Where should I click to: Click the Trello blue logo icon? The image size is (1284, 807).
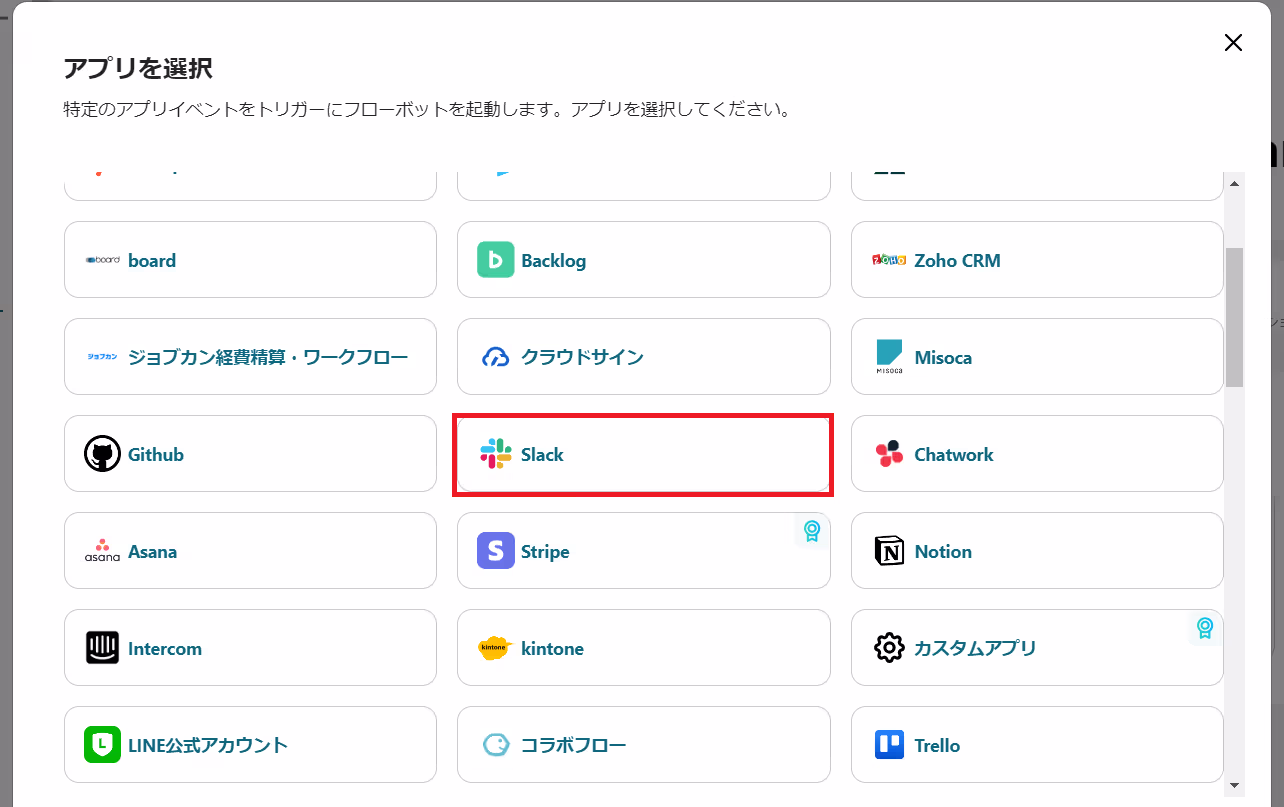(x=889, y=745)
